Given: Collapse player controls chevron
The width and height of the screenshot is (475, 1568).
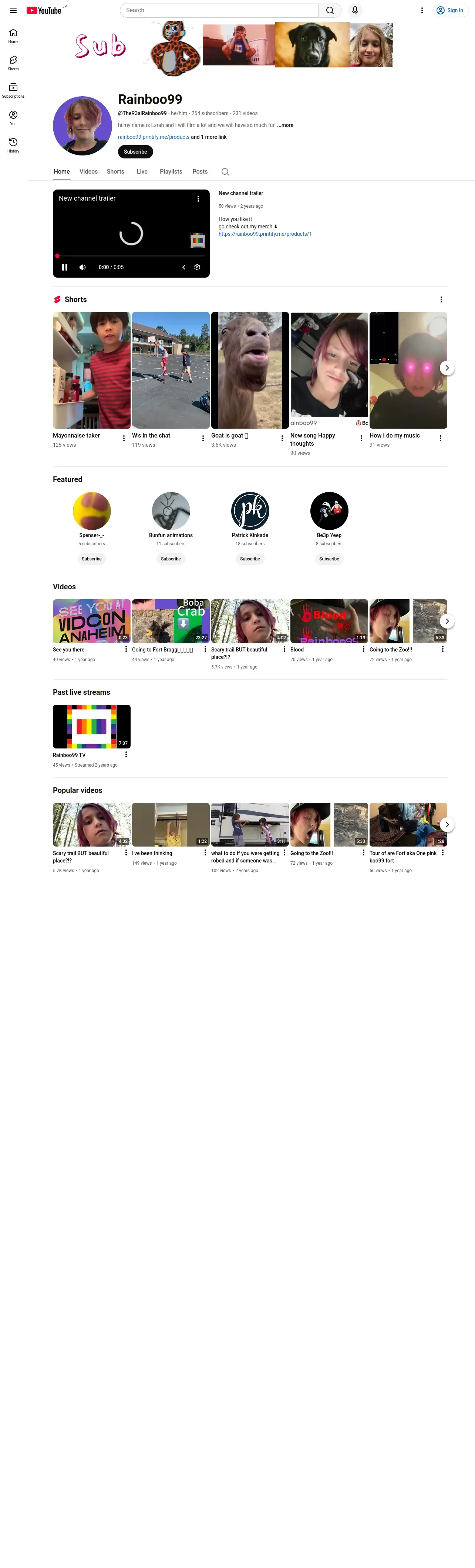Looking at the screenshot, I should point(184,267).
